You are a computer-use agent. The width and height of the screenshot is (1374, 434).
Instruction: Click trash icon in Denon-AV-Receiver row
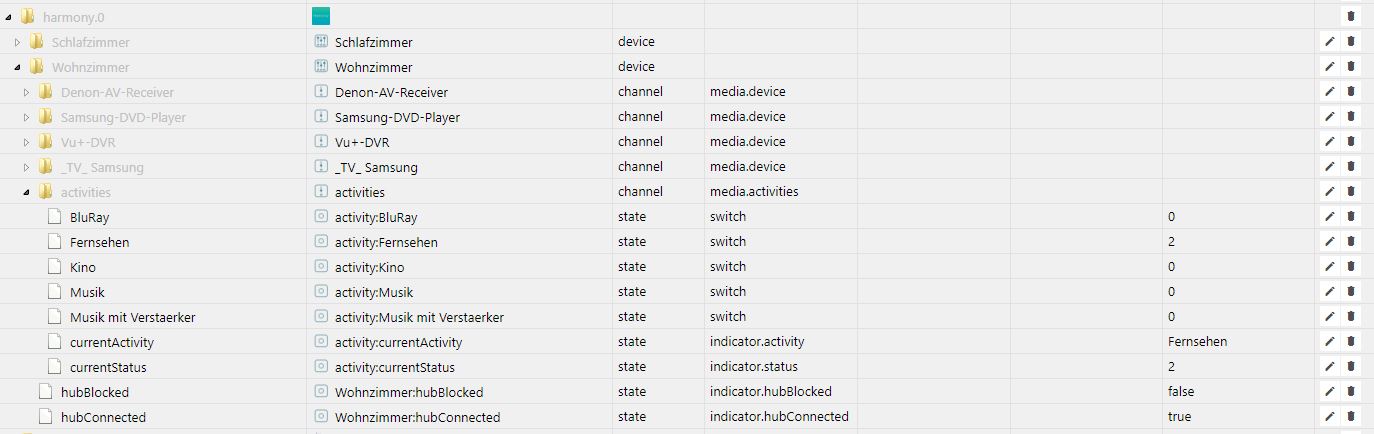pos(1351,92)
